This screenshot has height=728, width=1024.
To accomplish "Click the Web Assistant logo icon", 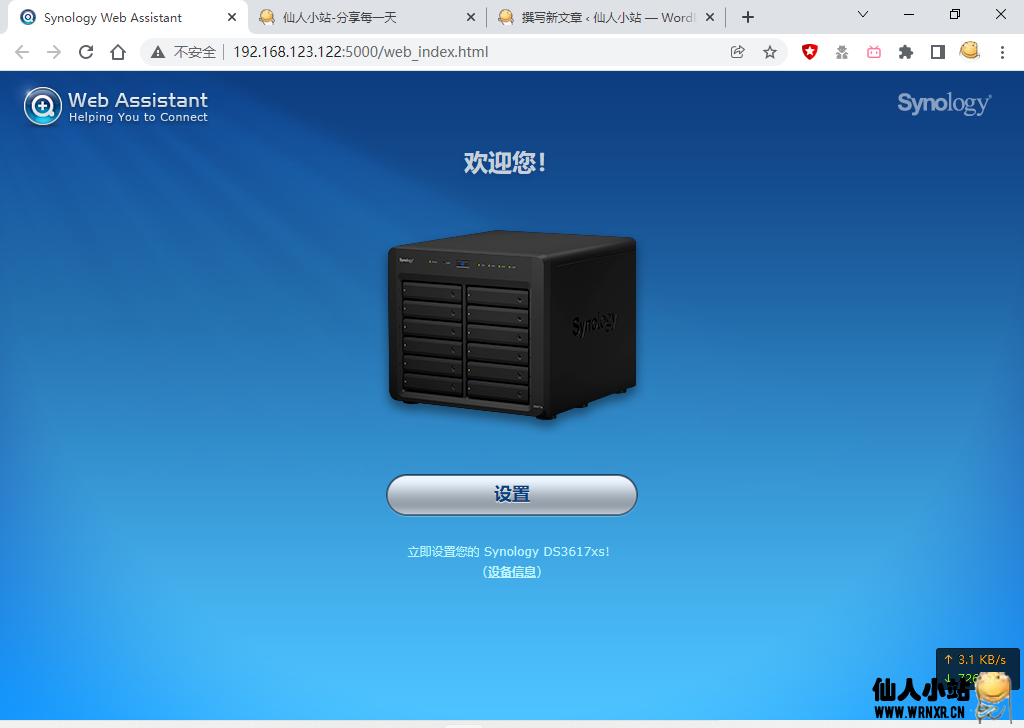I will click(42, 106).
